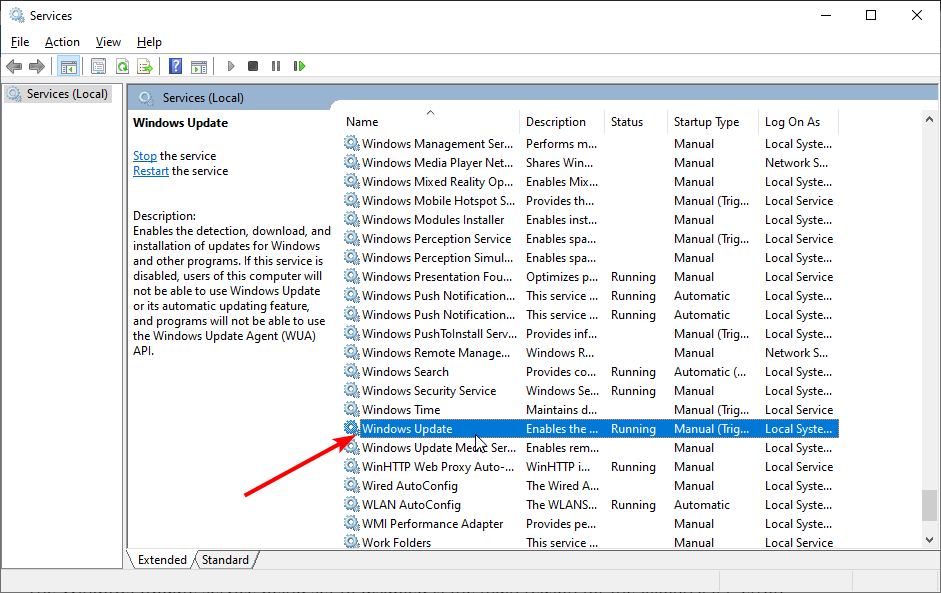Click the Start Service play icon
Viewport: 941px width, 593px height.
coord(230,66)
